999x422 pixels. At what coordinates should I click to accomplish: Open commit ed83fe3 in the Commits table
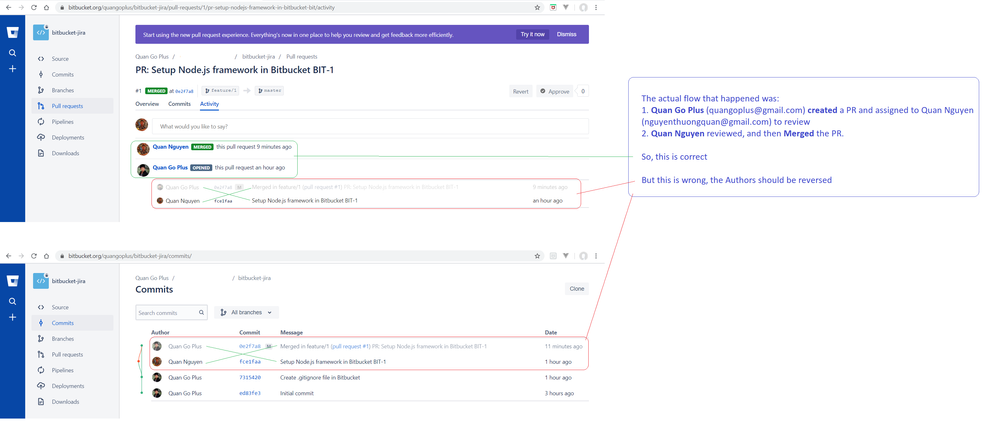(x=250, y=393)
